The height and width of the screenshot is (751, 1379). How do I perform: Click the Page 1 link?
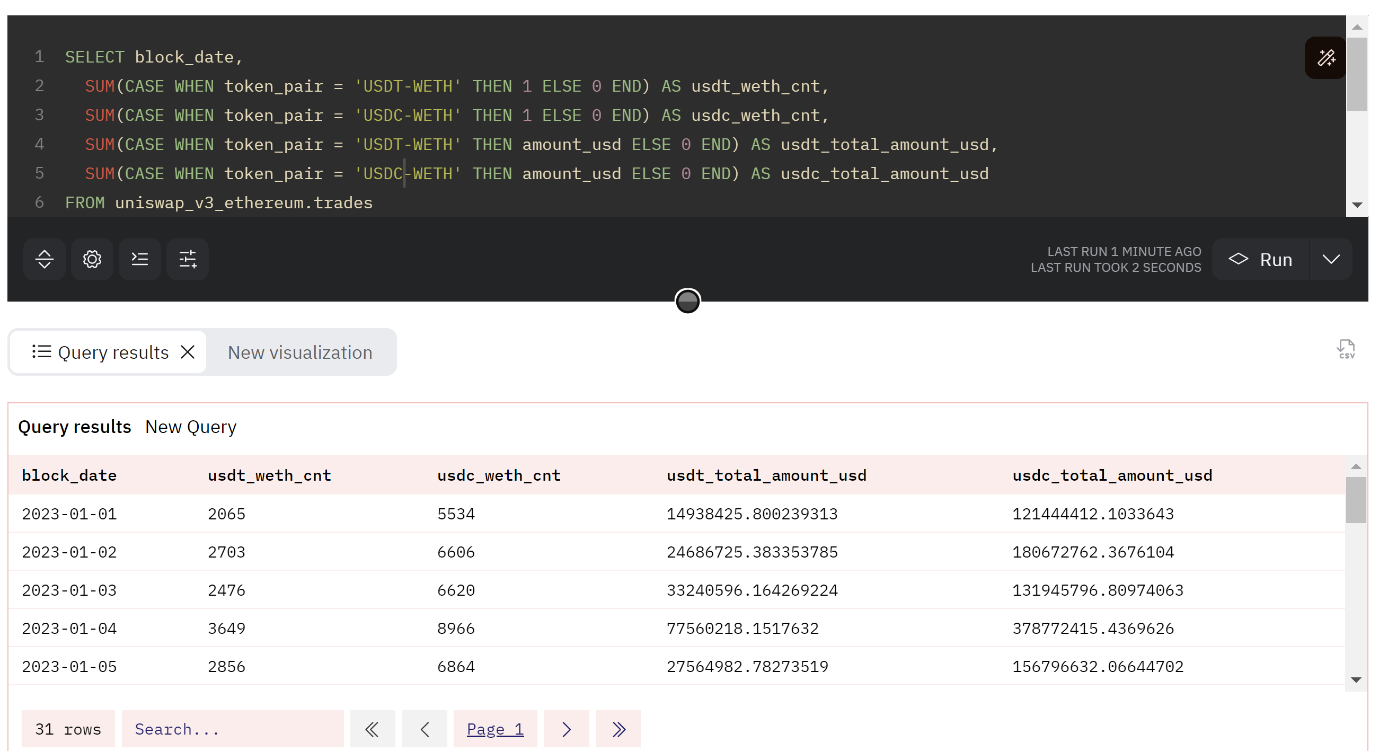[x=495, y=729]
